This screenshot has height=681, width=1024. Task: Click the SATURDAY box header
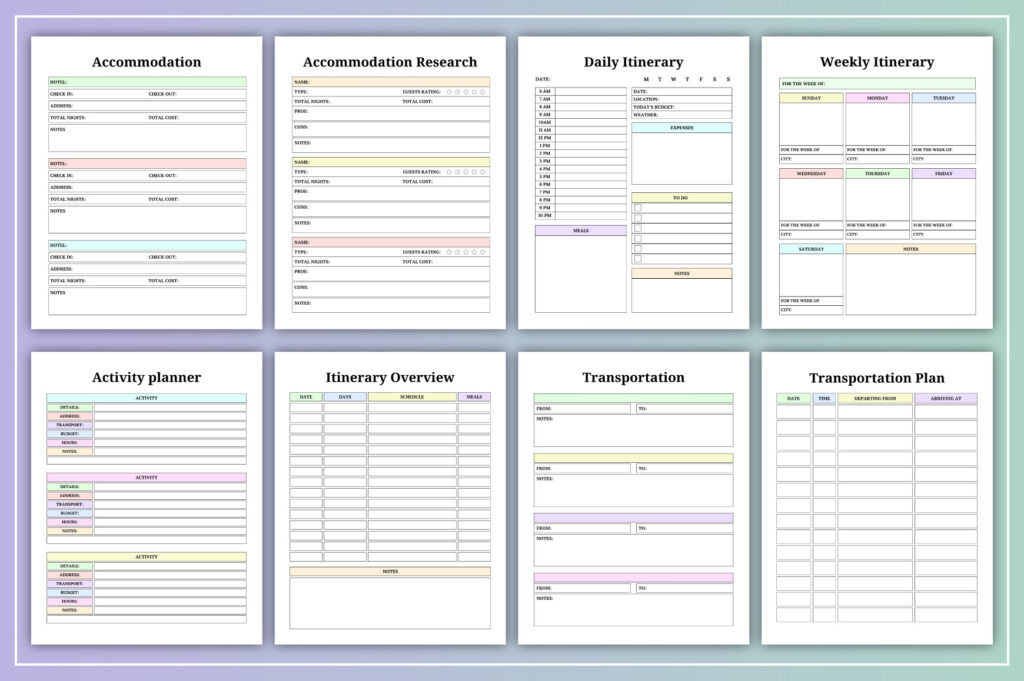811,249
